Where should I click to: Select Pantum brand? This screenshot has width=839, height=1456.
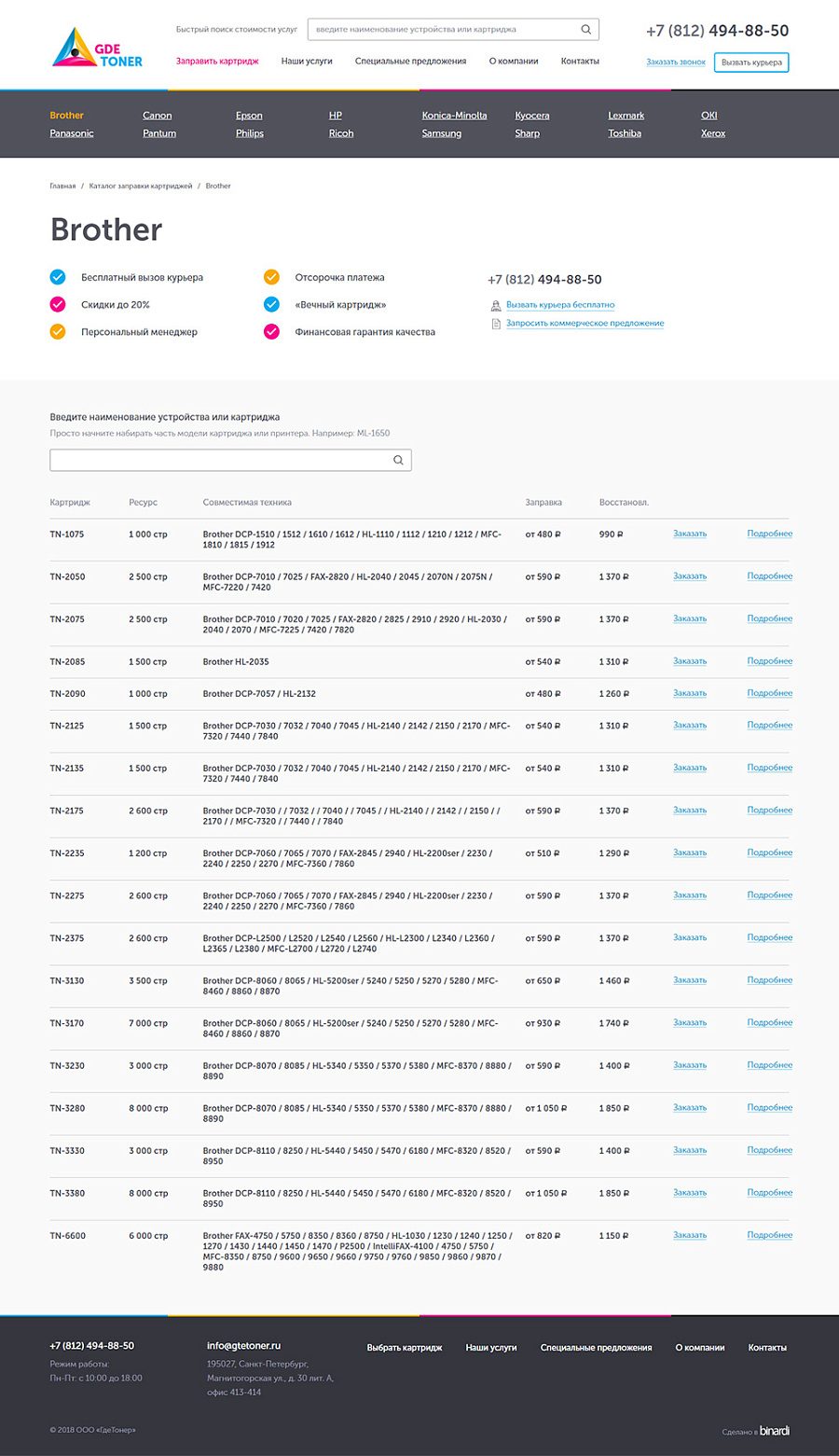(159, 133)
